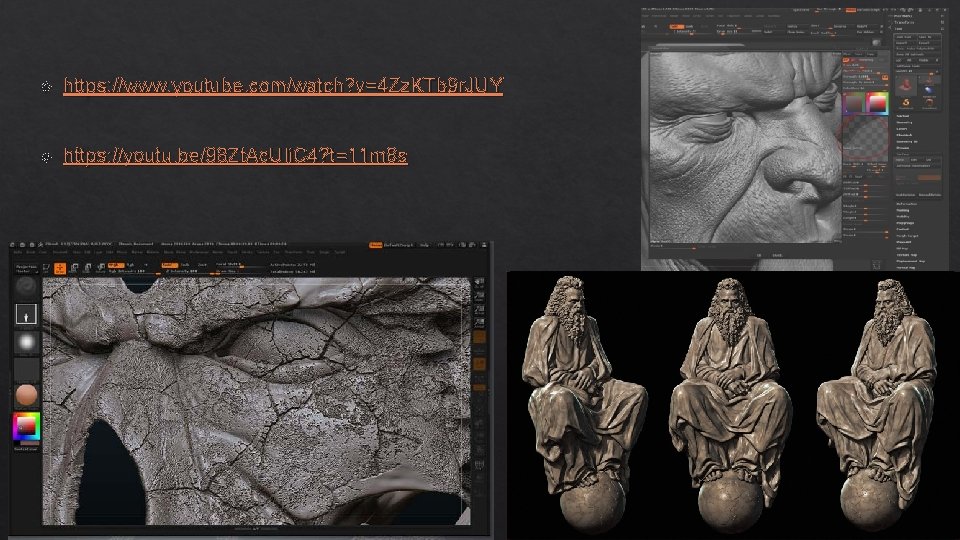Select the Rotate mode icon in left ZBrush

pyautogui.click(x=100, y=268)
